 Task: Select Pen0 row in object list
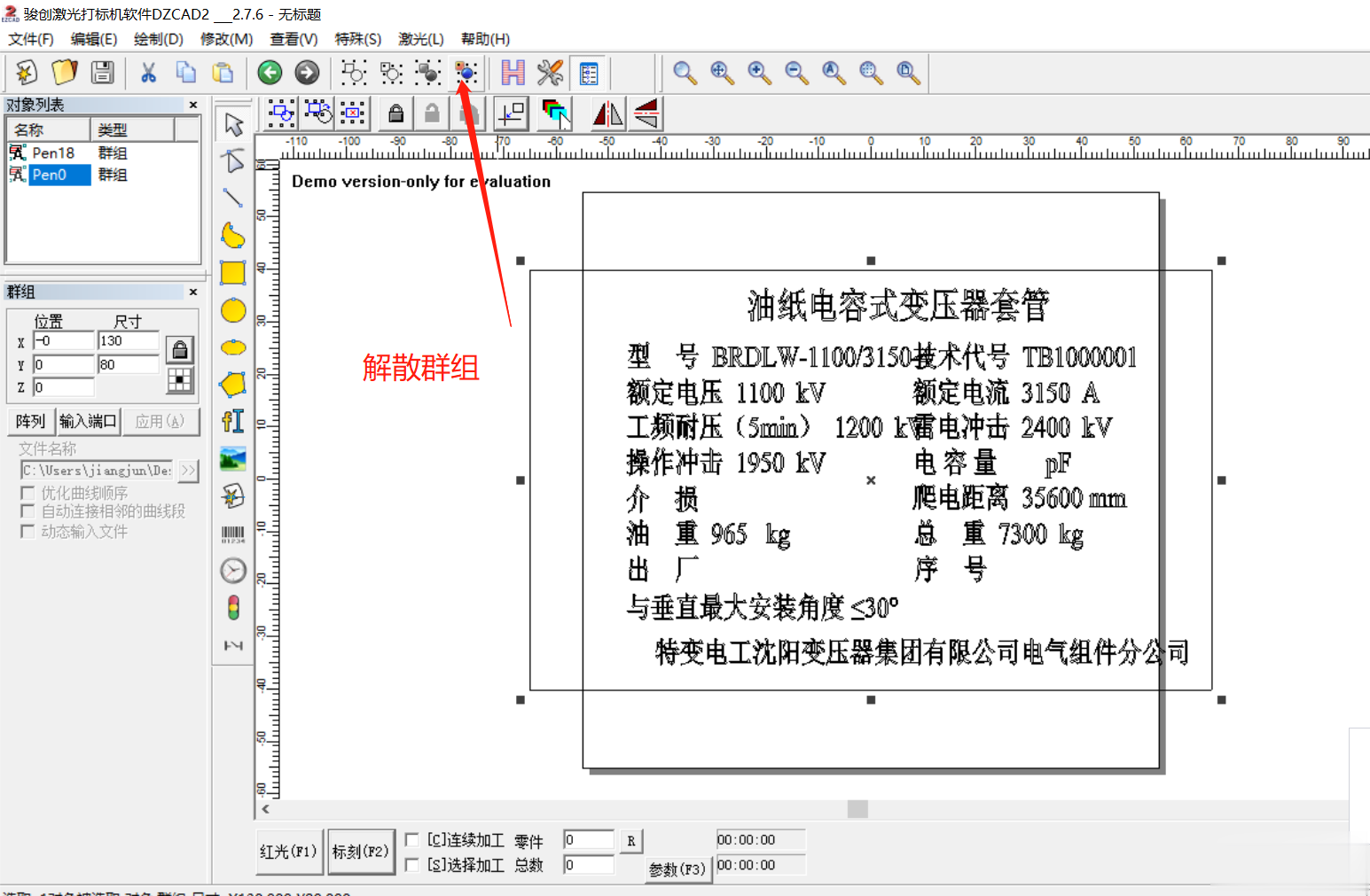(102, 175)
